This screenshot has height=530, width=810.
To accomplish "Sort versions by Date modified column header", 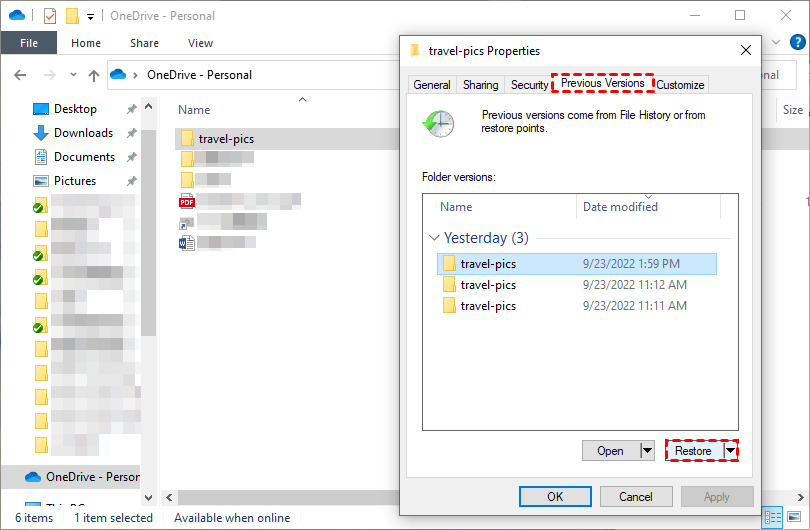I will tap(620, 207).
